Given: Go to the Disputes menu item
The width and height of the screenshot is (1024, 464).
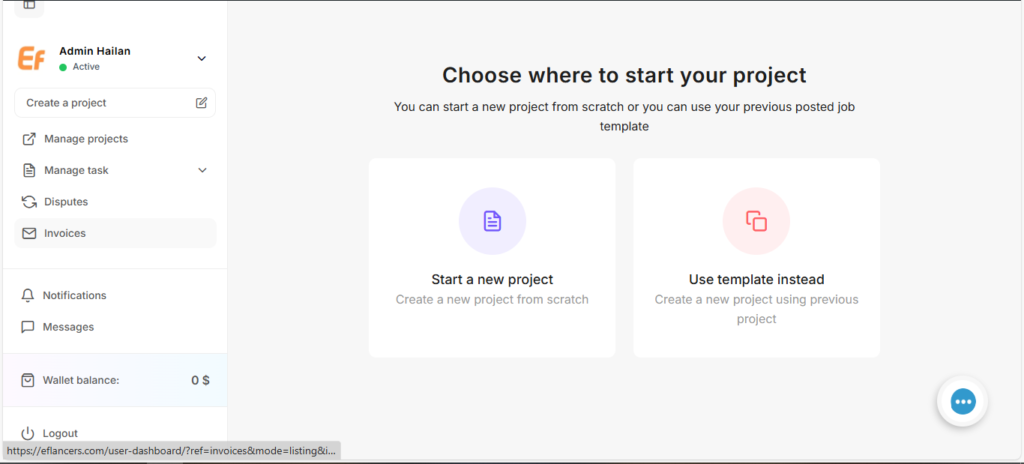Looking at the screenshot, I should coord(66,202).
